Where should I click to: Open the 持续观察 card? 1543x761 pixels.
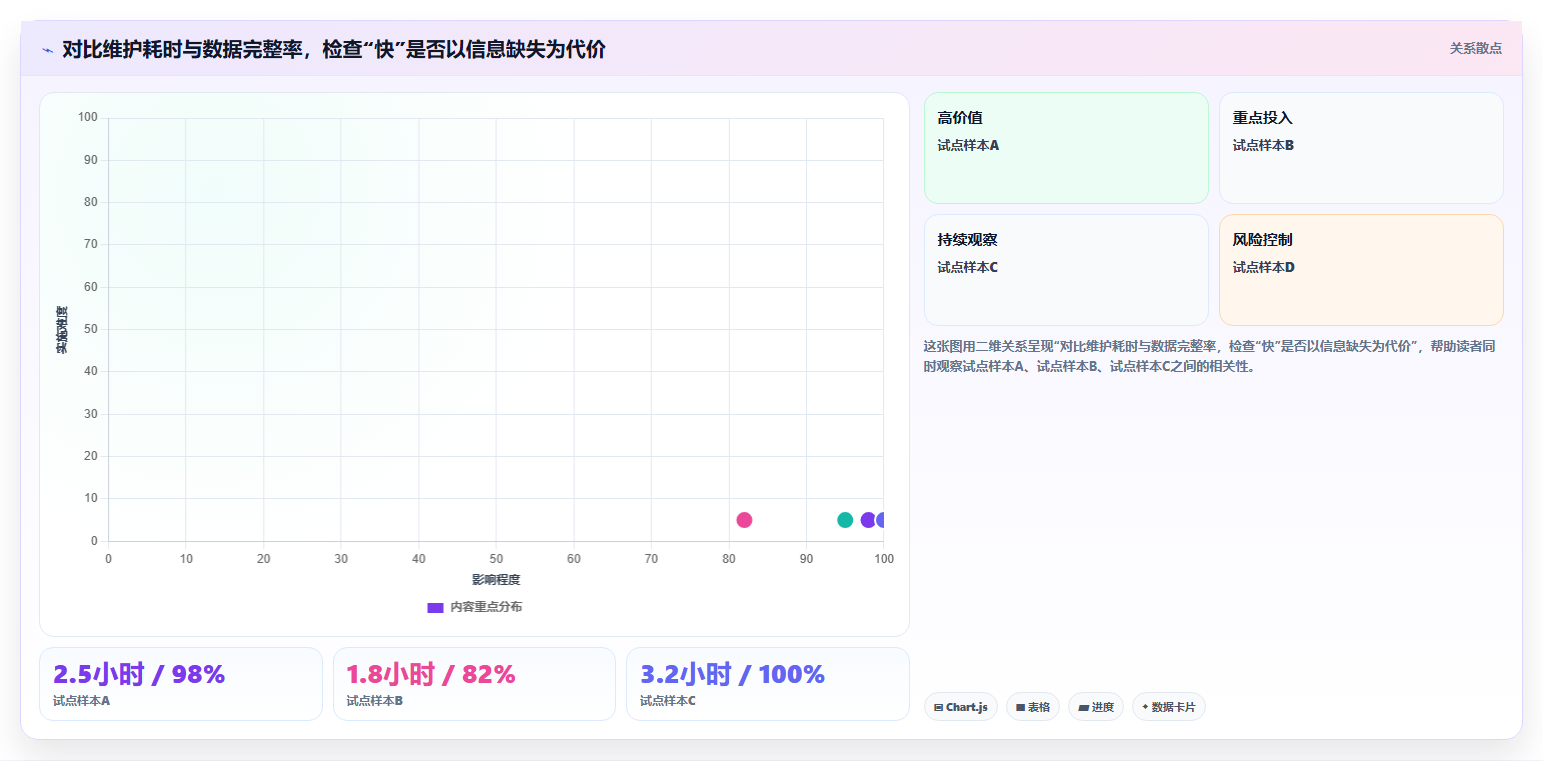point(1066,270)
